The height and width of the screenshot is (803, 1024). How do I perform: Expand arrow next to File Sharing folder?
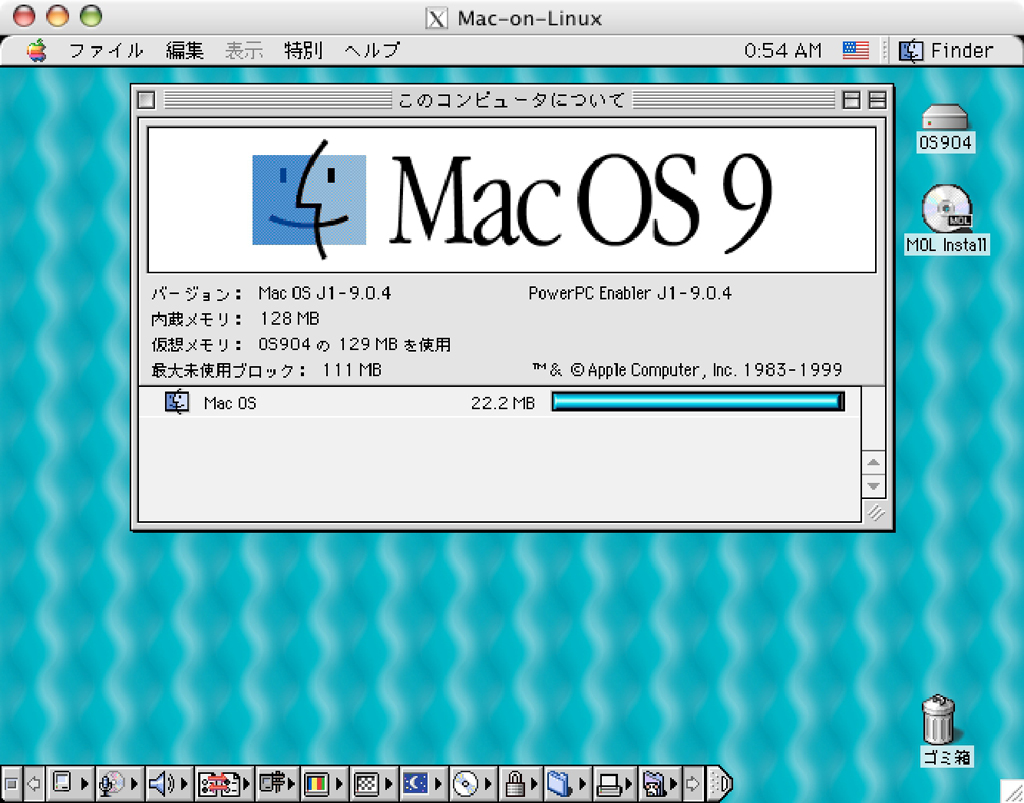pos(582,783)
